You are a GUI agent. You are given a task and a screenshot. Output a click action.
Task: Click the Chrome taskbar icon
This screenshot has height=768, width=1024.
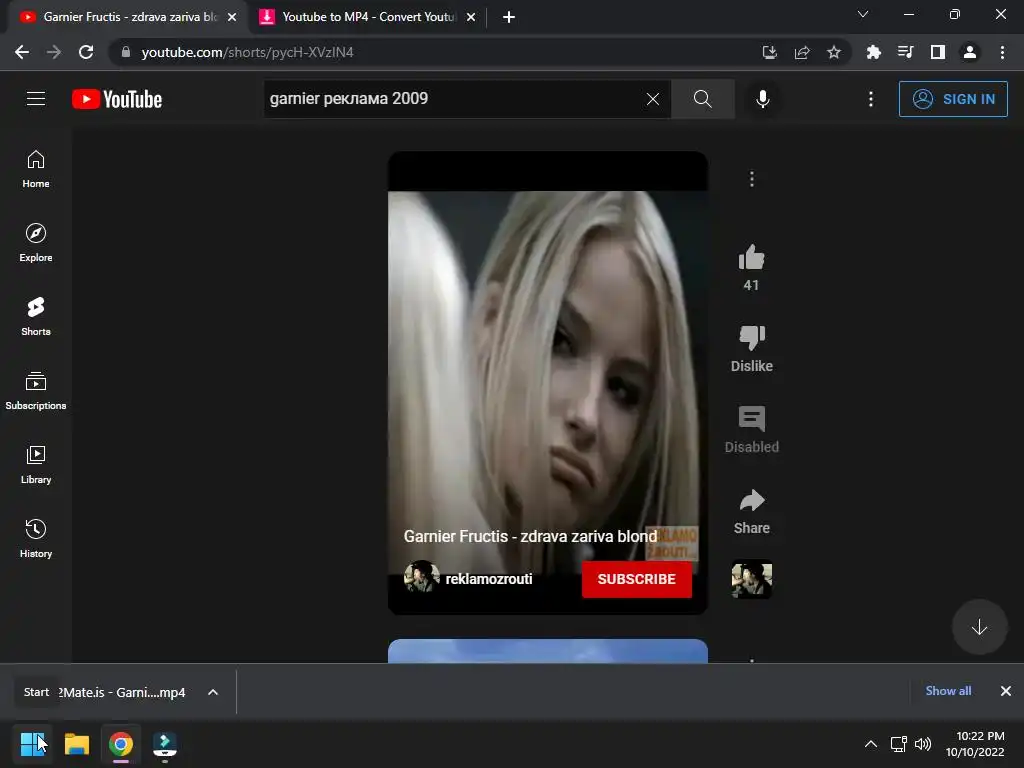tap(121, 744)
